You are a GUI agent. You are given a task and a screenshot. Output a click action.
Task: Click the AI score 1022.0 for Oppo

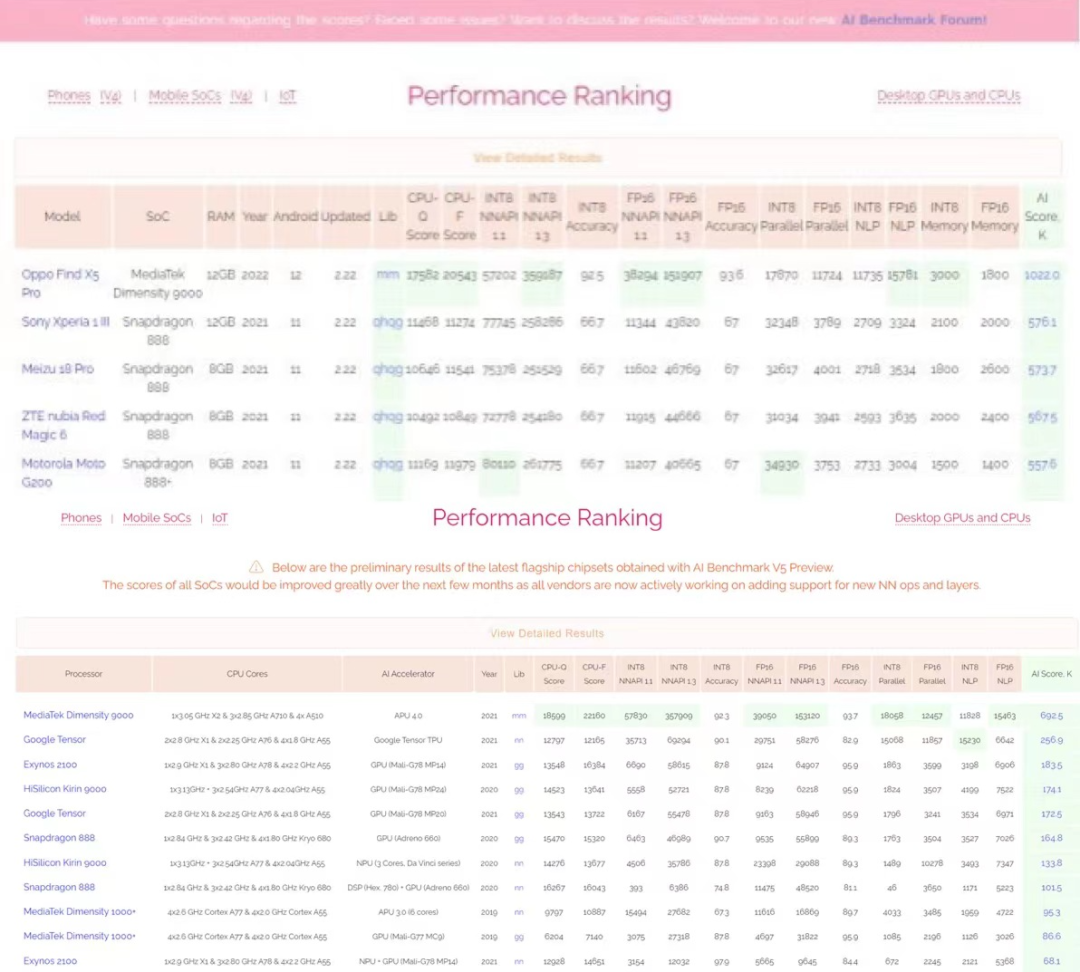point(1041,275)
